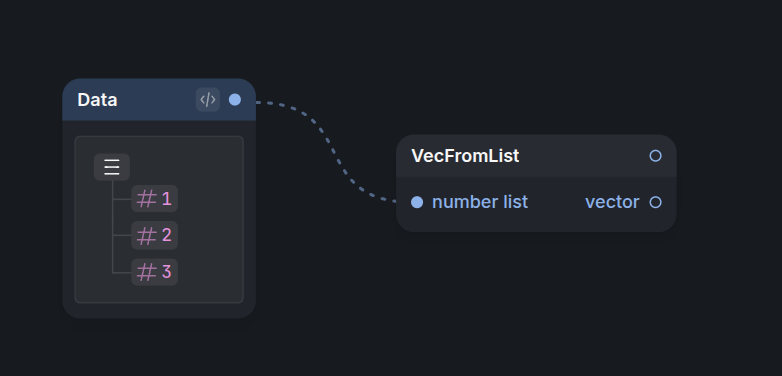Open the code view icon in Data node
This screenshot has width=782, height=376.
207,100
